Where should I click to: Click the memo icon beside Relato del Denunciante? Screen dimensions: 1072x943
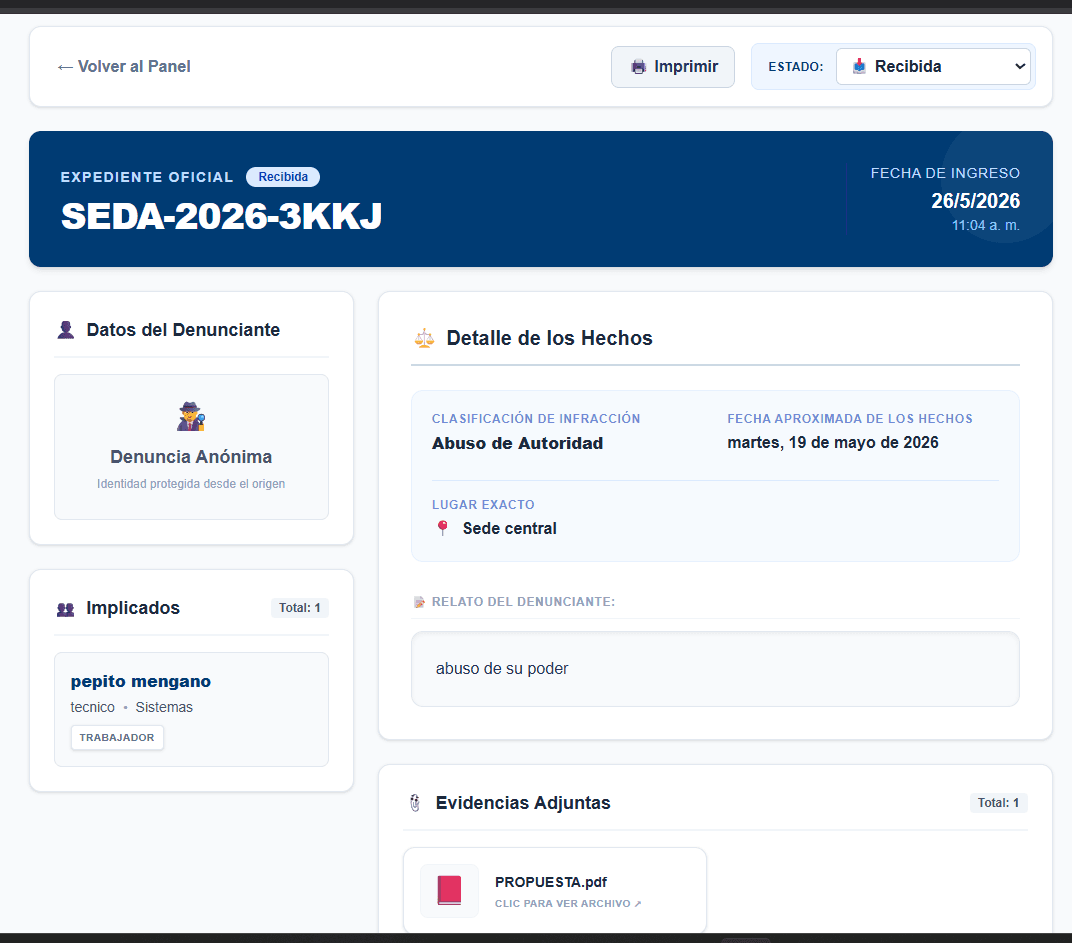[419, 602]
